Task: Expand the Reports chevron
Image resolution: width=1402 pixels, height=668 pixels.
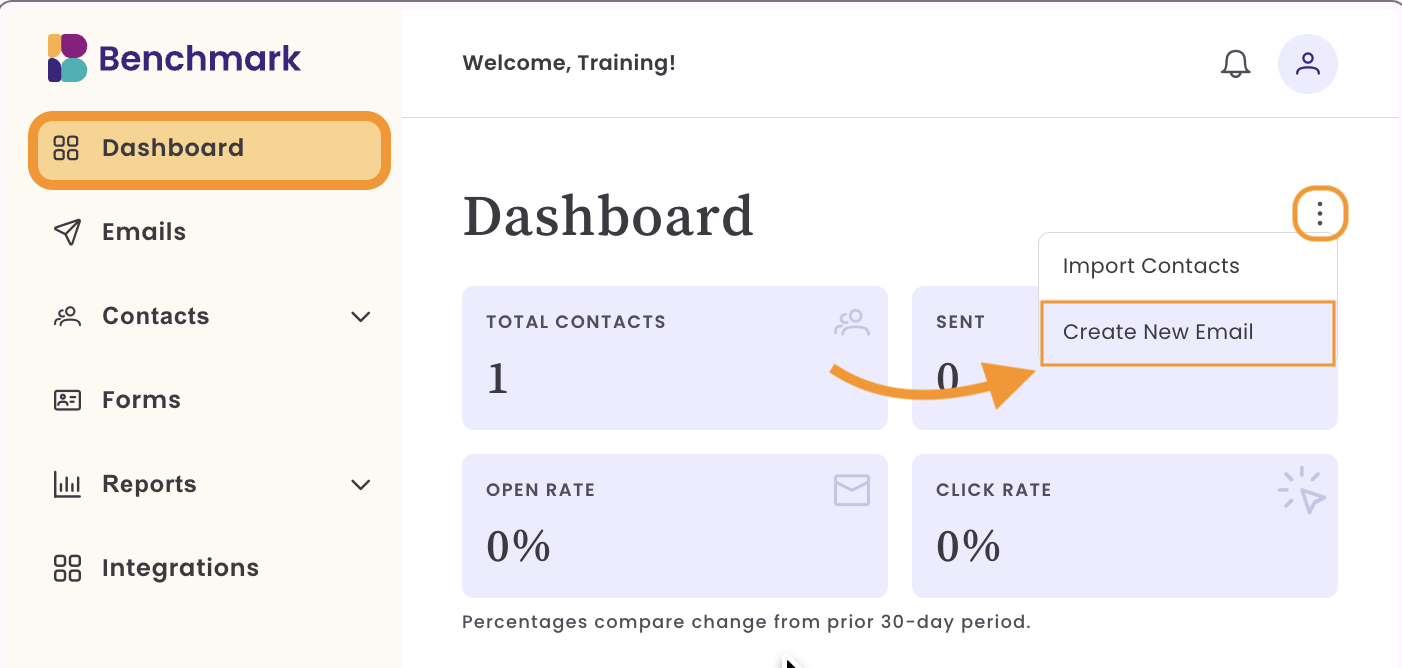Action: [x=361, y=485]
